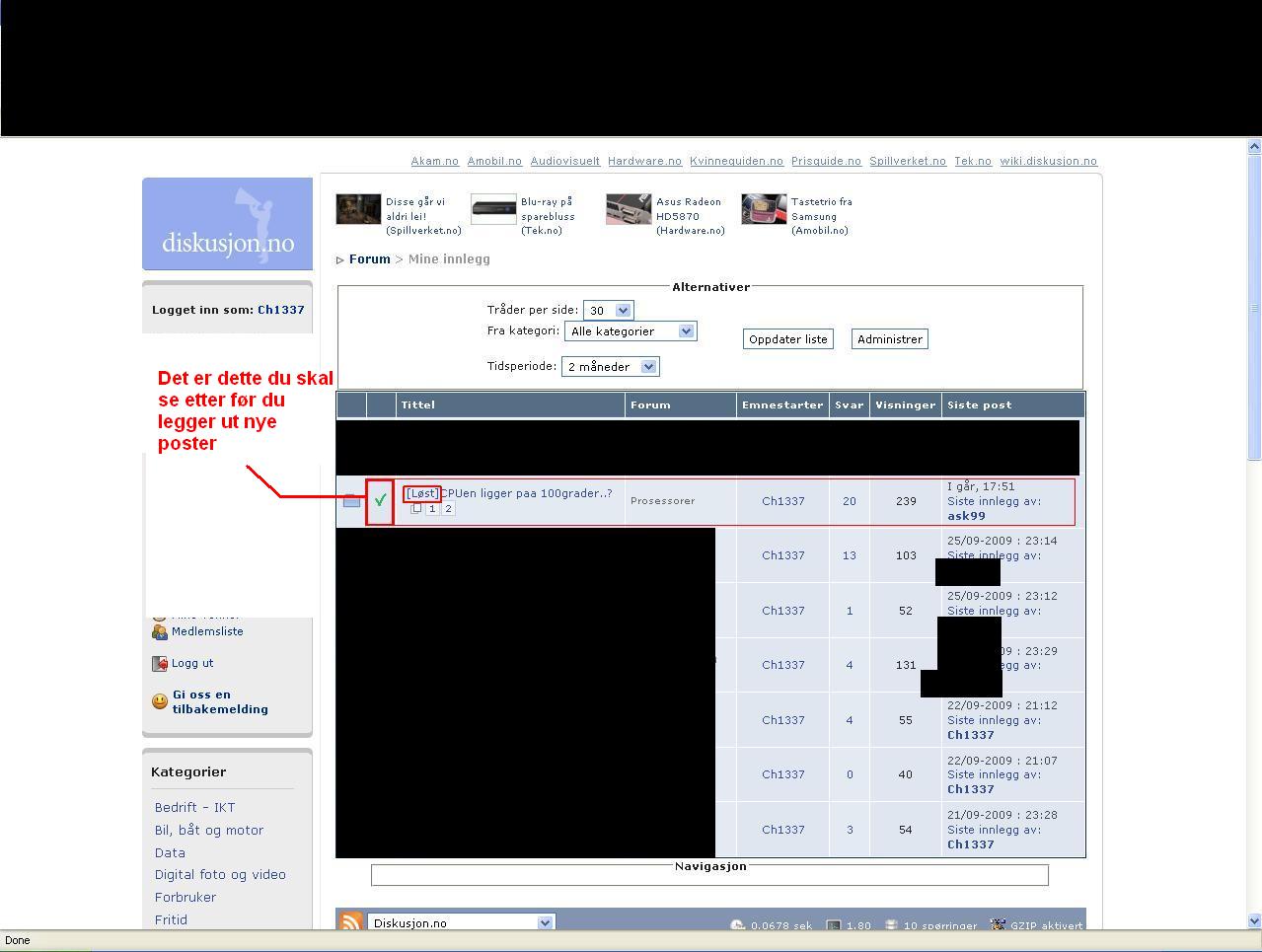Open the ask99 last poster profile
The width and height of the screenshot is (1262, 952).
point(966,516)
